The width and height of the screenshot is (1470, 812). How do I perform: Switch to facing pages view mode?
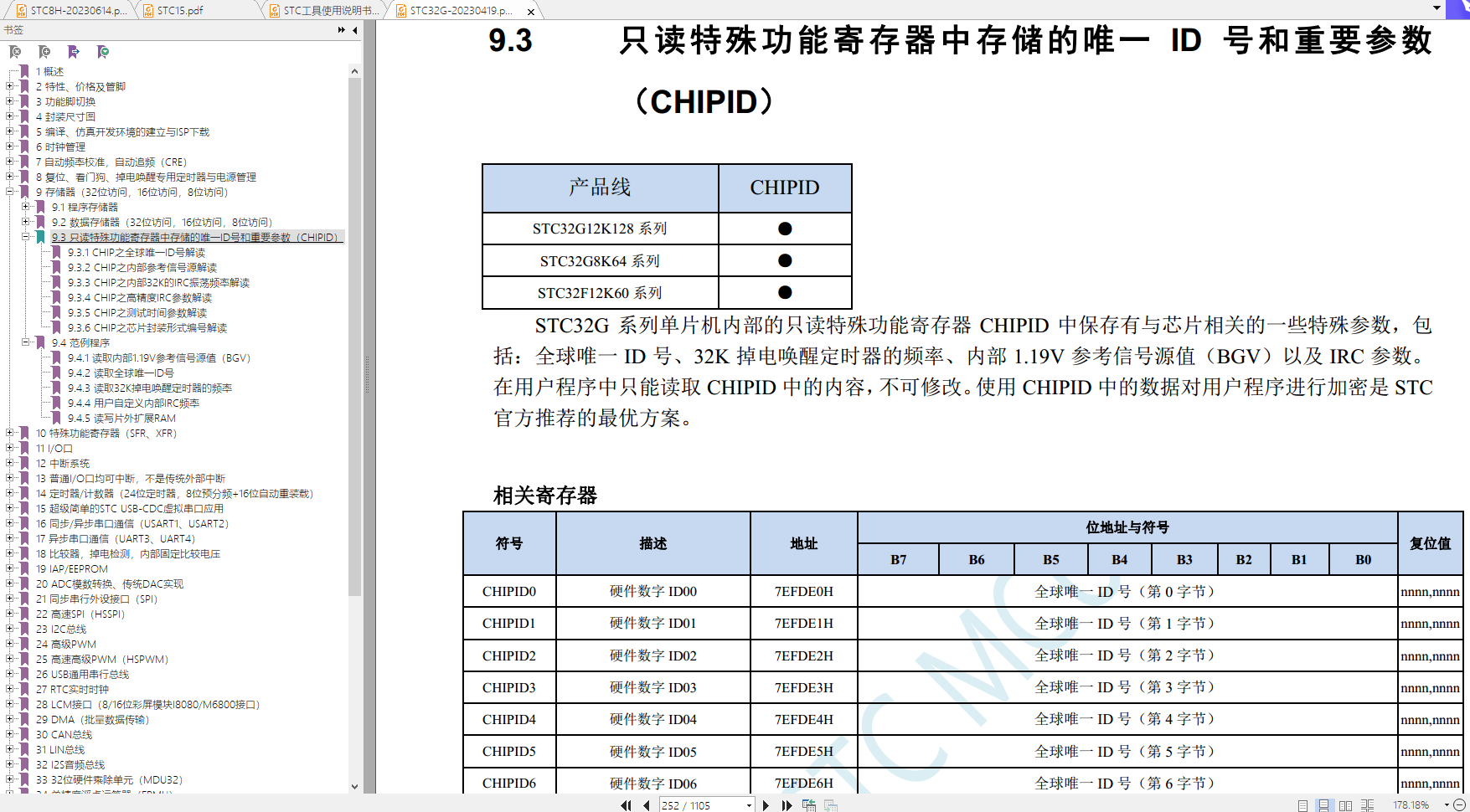point(1345,805)
